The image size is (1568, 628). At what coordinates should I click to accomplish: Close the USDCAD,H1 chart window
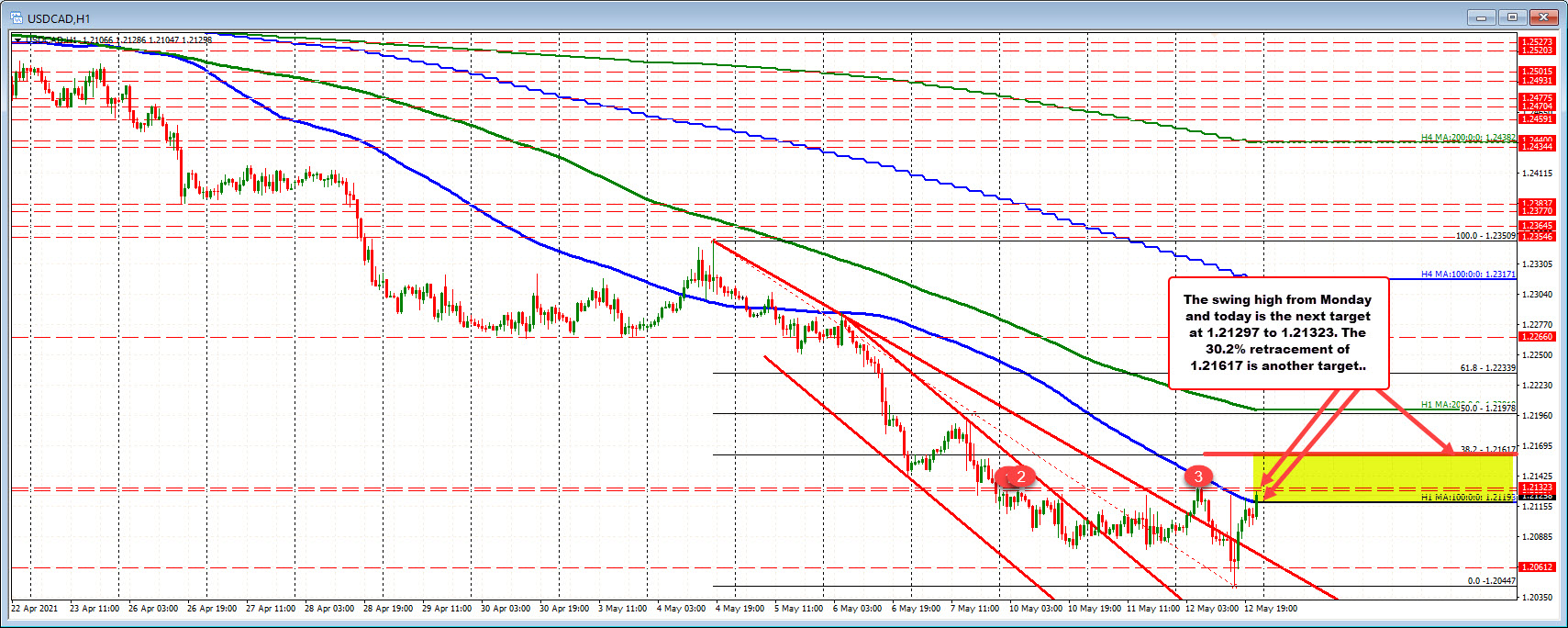[x=1546, y=17]
